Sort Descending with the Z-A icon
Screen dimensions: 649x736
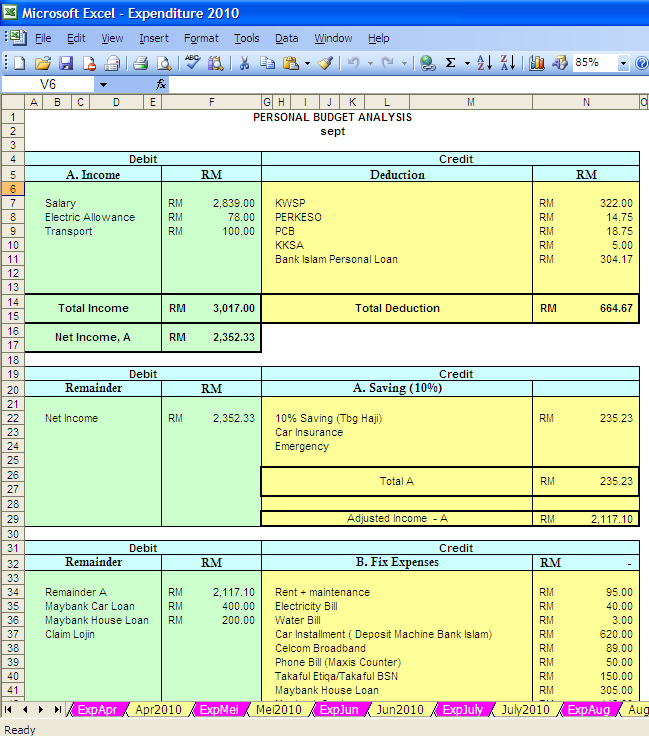pyautogui.click(x=508, y=63)
